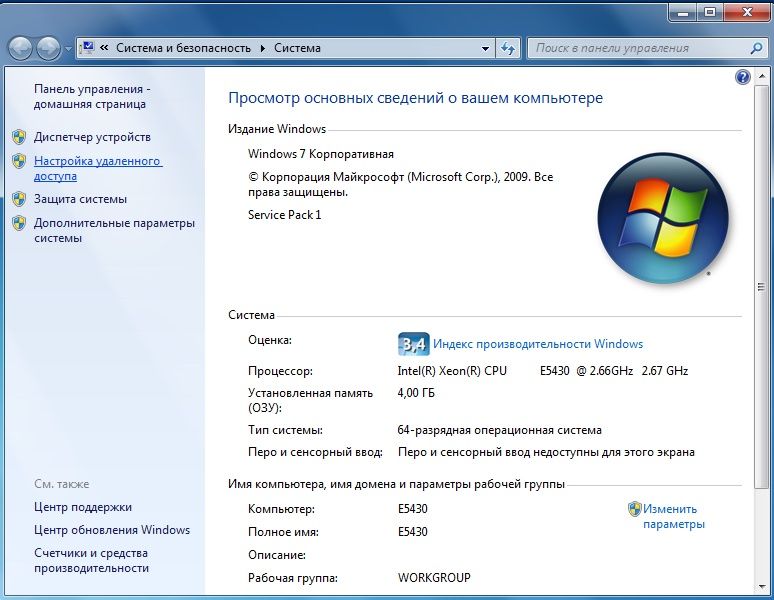
Task: Expand the arrow after Система и безопасность
Action: click(x=263, y=48)
